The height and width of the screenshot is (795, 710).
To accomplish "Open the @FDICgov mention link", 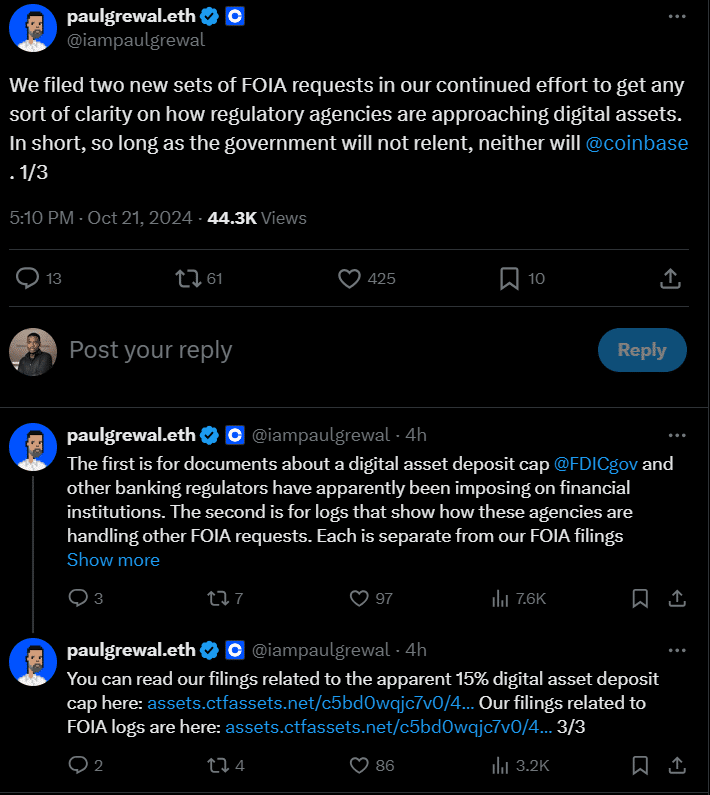I will click(x=596, y=464).
